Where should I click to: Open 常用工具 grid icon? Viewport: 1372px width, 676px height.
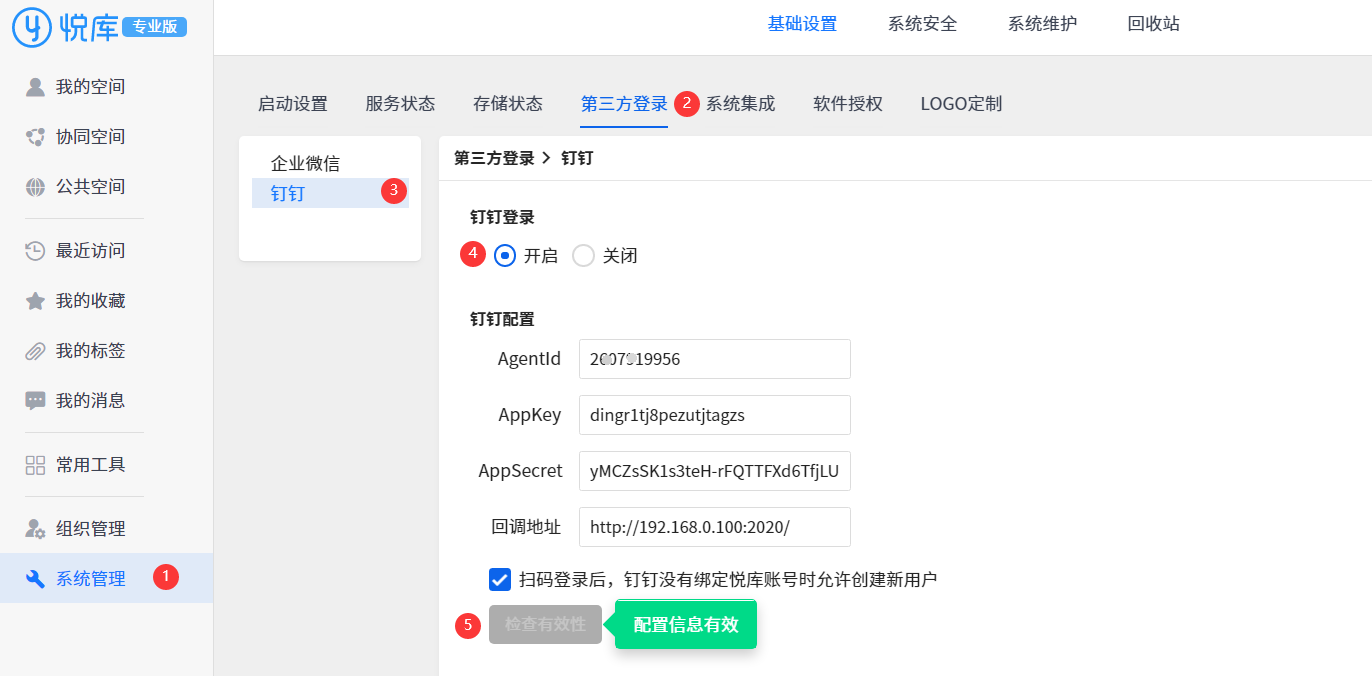pos(35,465)
